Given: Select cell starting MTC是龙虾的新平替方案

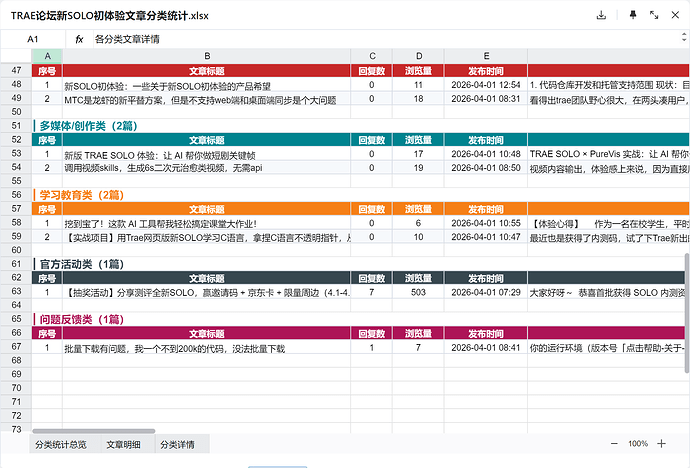Looking at the screenshot, I should coord(207,99).
